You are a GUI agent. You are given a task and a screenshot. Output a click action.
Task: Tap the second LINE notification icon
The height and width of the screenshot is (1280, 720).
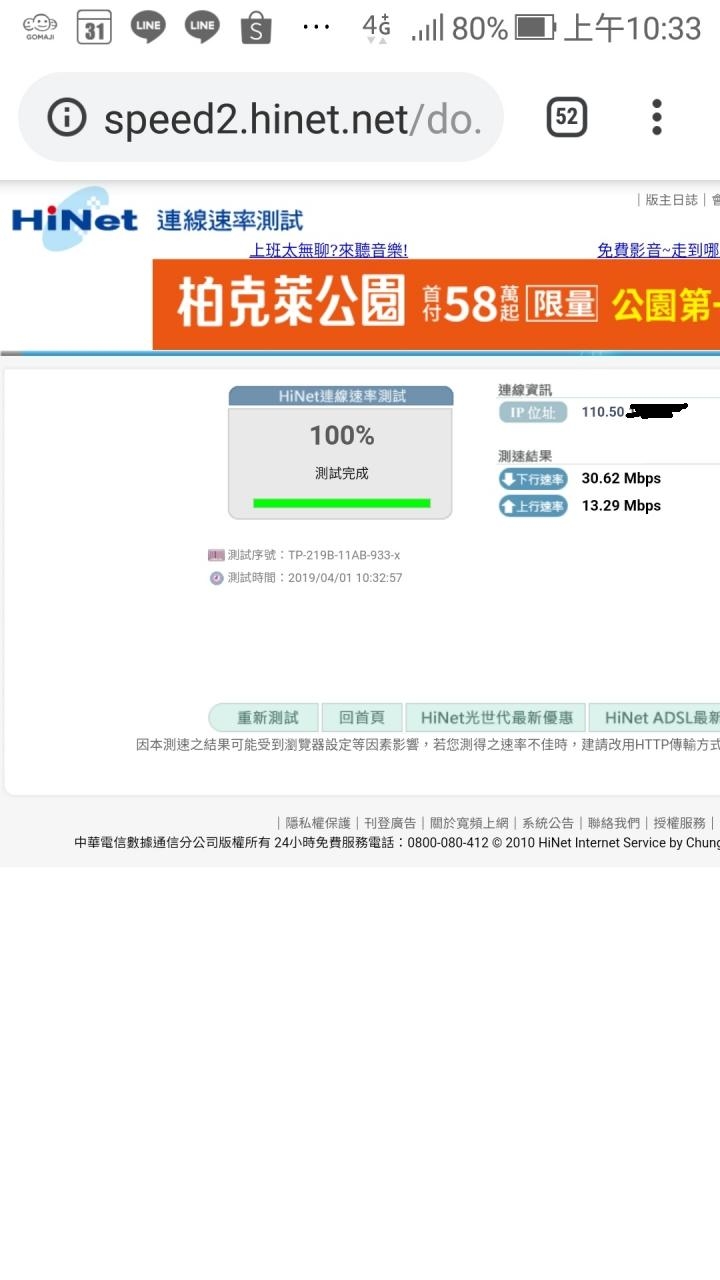202,28
